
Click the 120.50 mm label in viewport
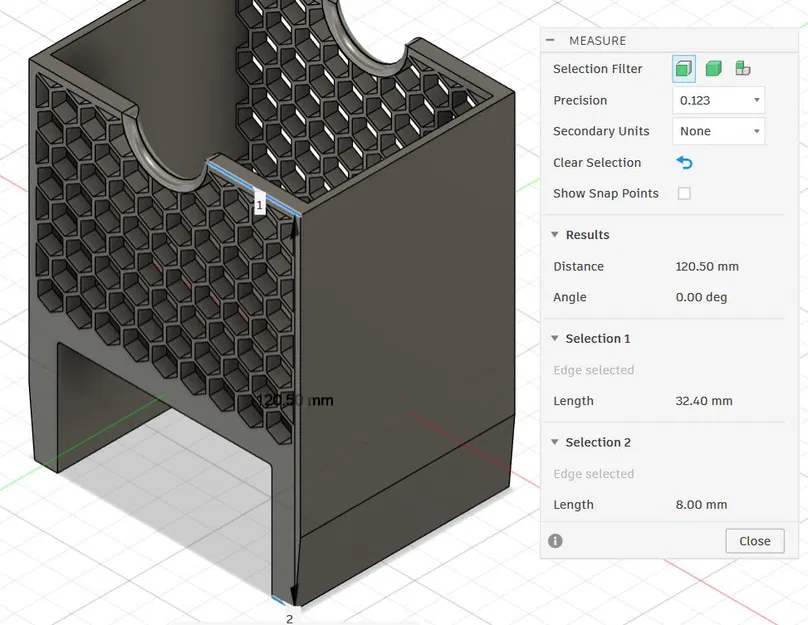(x=295, y=400)
